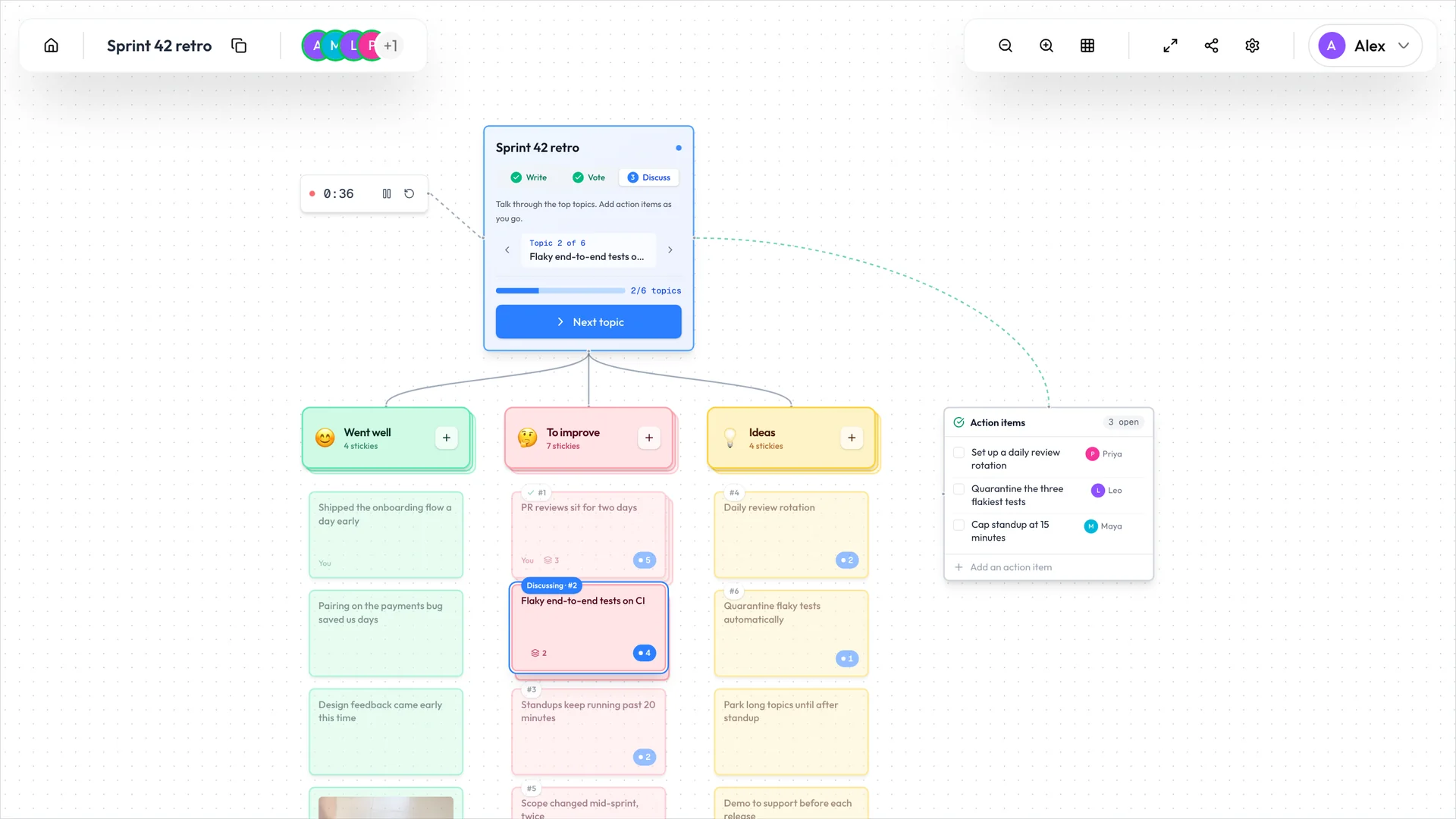Click the blue Next topic button
The image size is (1456, 819).
click(x=588, y=322)
